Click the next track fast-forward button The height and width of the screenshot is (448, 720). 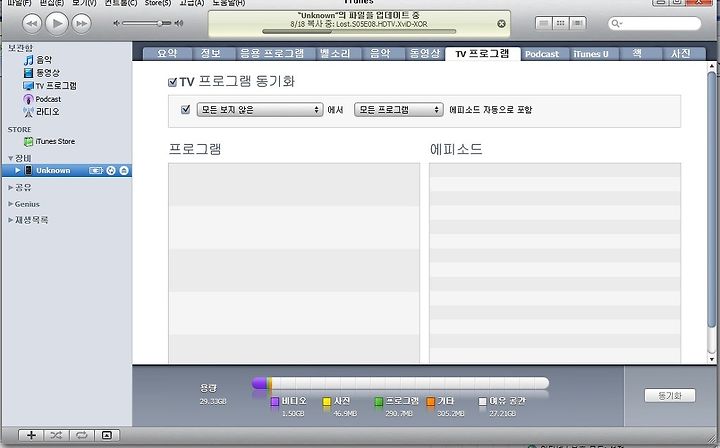coord(82,23)
